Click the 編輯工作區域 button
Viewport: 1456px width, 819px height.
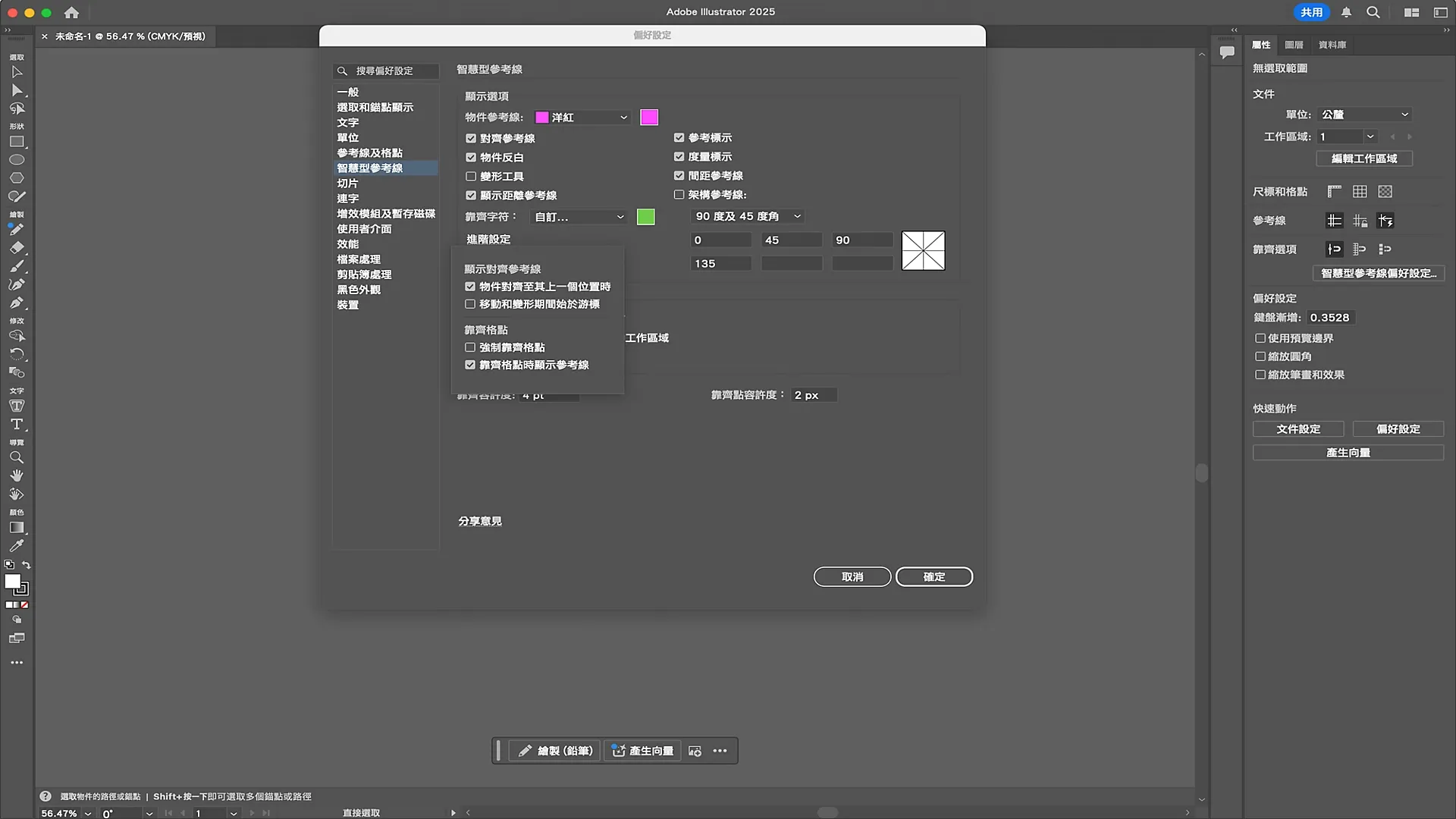[x=1363, y=158]
